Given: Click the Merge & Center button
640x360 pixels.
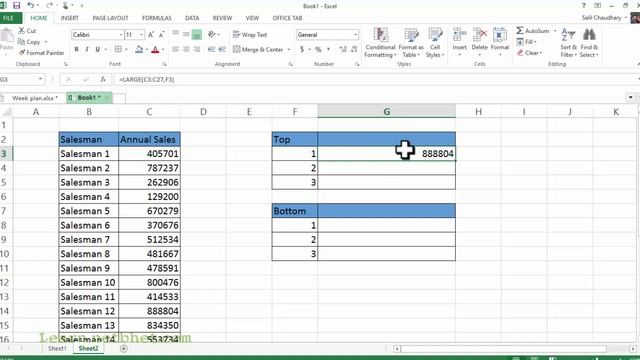Looking at the screenshot, I should 258,49.
